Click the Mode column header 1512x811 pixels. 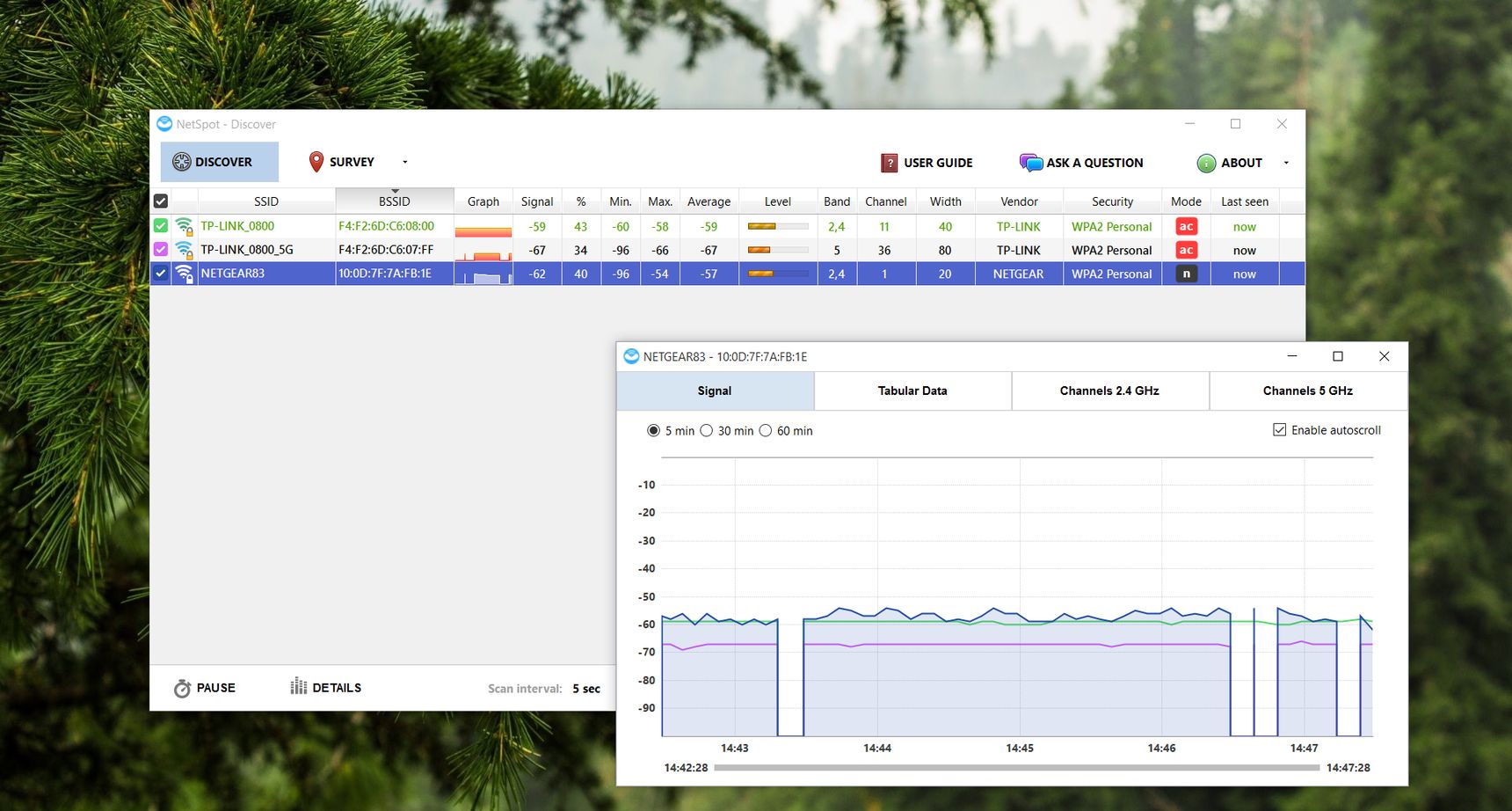coord(1186,201)
